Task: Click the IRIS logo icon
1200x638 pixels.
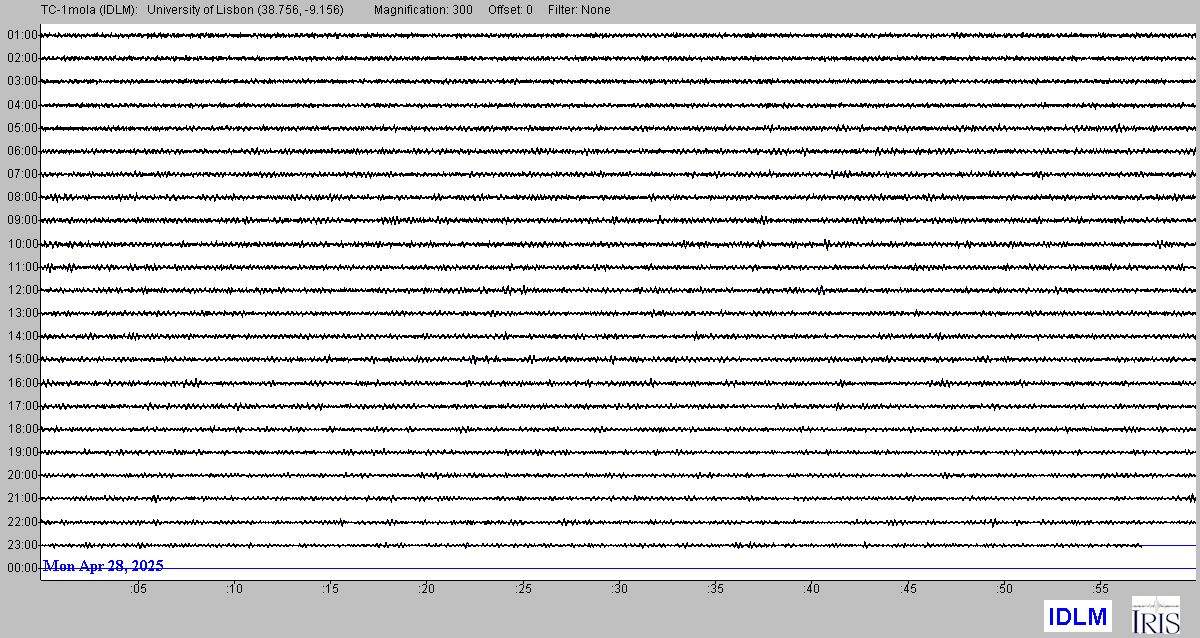Action: pos(1155,615)
